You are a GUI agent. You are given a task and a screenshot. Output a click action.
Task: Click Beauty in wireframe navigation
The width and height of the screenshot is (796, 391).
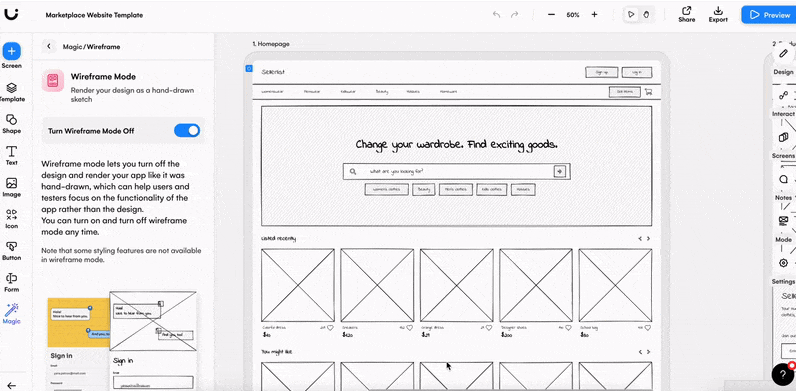pos(382,92)
